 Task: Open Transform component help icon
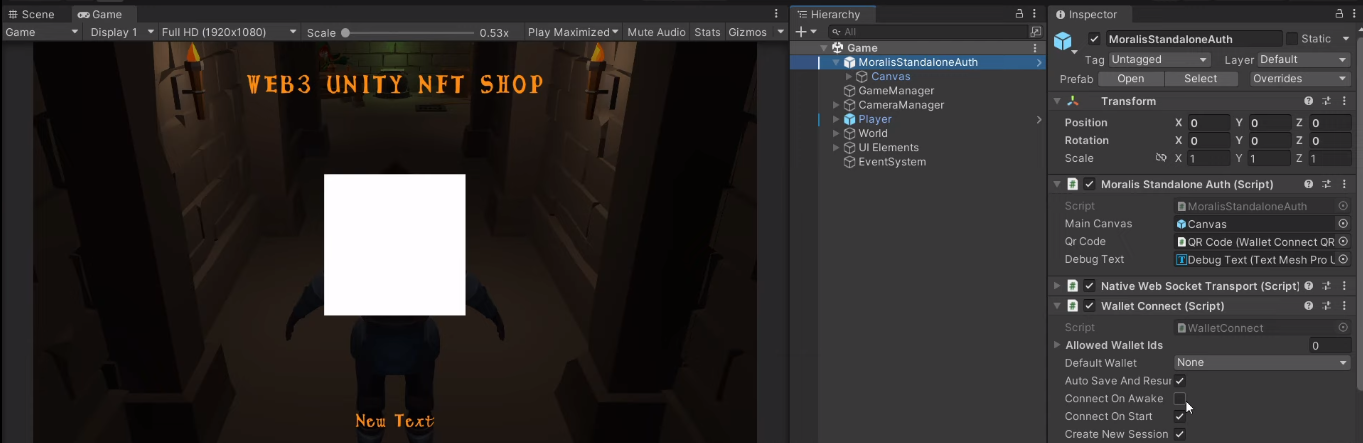pyautogui.click(x=1309, y=101)
